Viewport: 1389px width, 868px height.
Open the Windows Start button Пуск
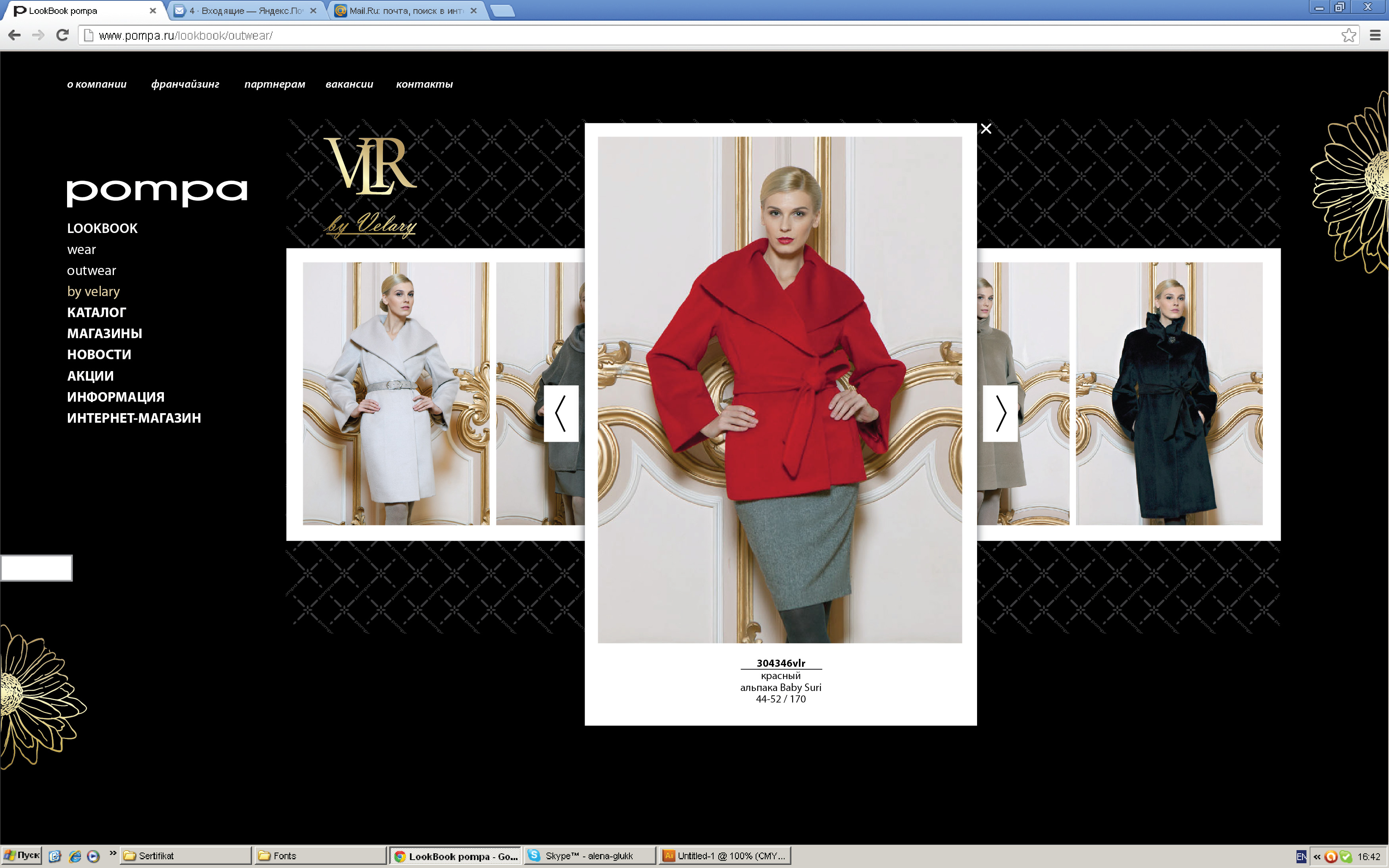[22, 855]
